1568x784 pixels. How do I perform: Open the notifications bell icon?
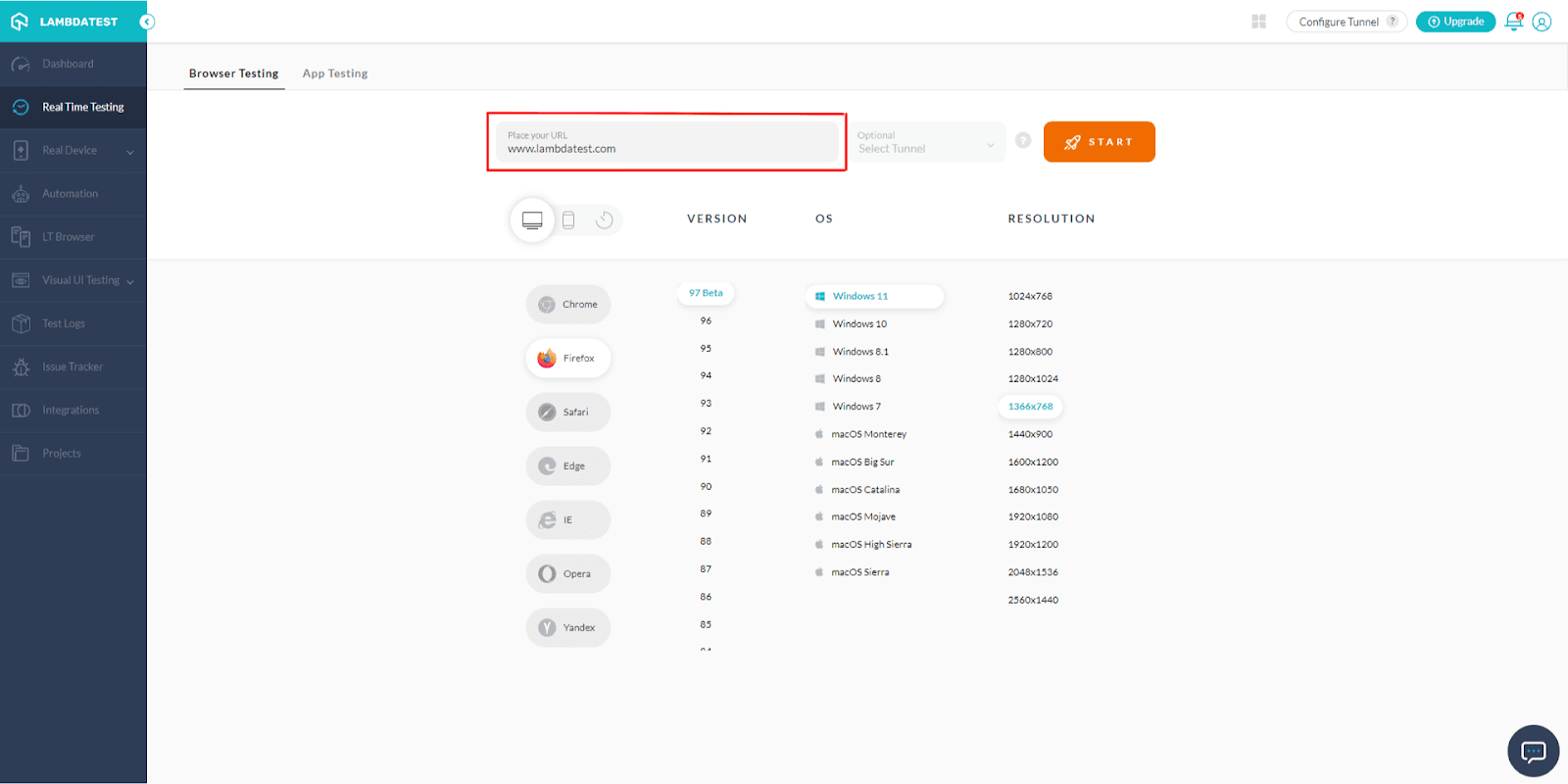1514,22
